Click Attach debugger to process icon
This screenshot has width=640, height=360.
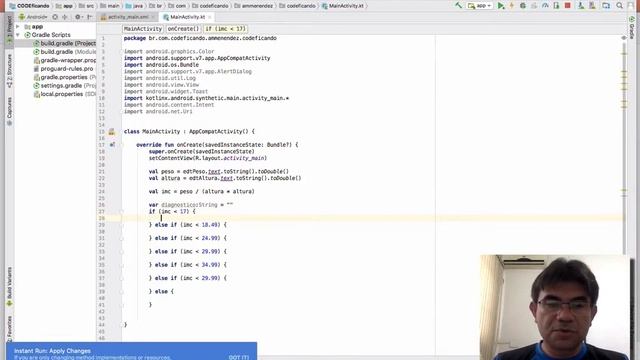coord(556,6)
